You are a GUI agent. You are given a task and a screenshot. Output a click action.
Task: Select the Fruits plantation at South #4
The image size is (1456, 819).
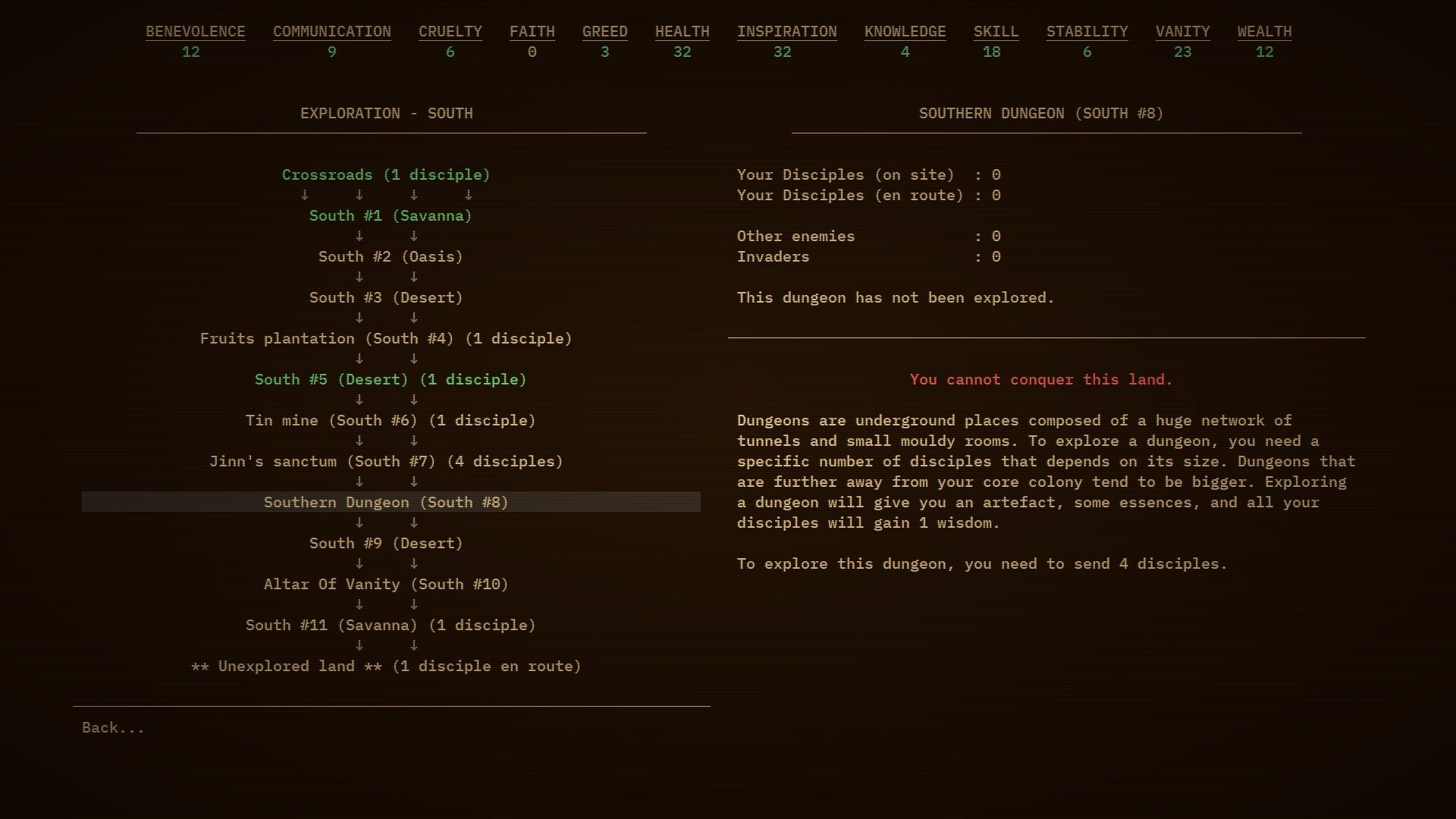coord(386,338)
